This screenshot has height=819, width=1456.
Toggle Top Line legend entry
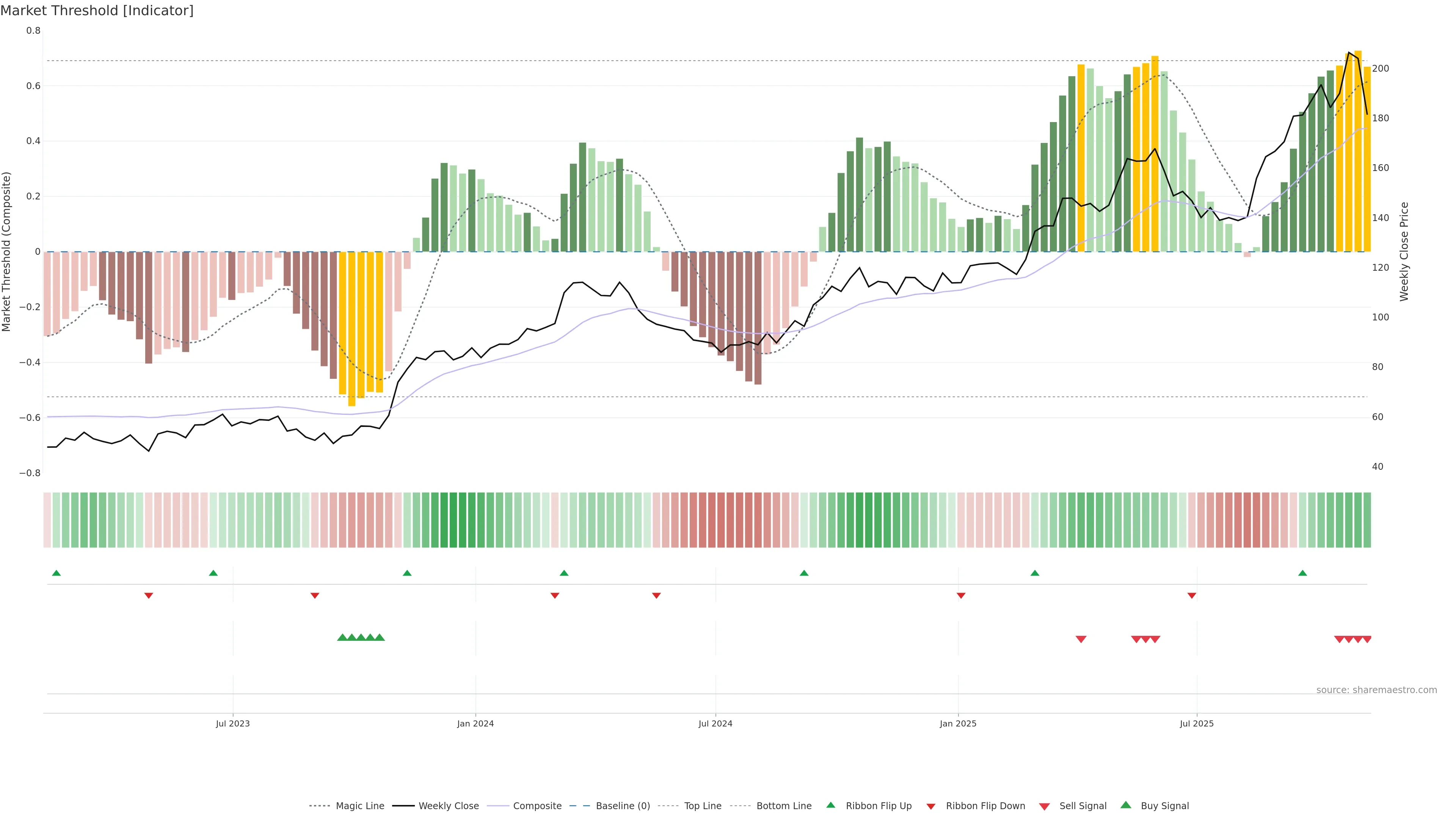click(703, 806)
